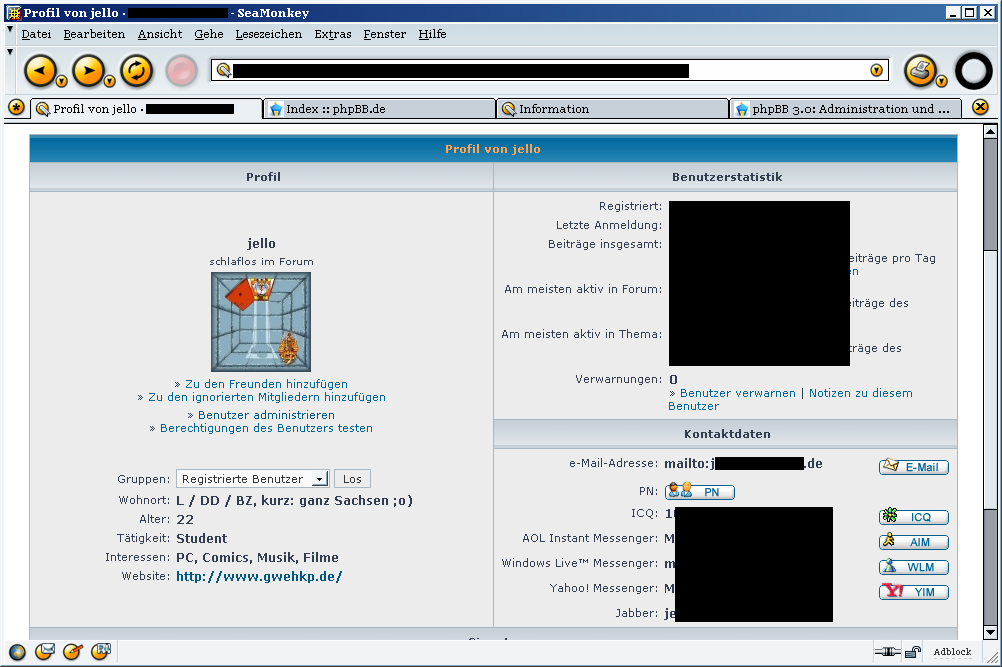Viewport: 1002px width, 667px height.
Task: Close the current tab with X button
Action: click(980, 107)
